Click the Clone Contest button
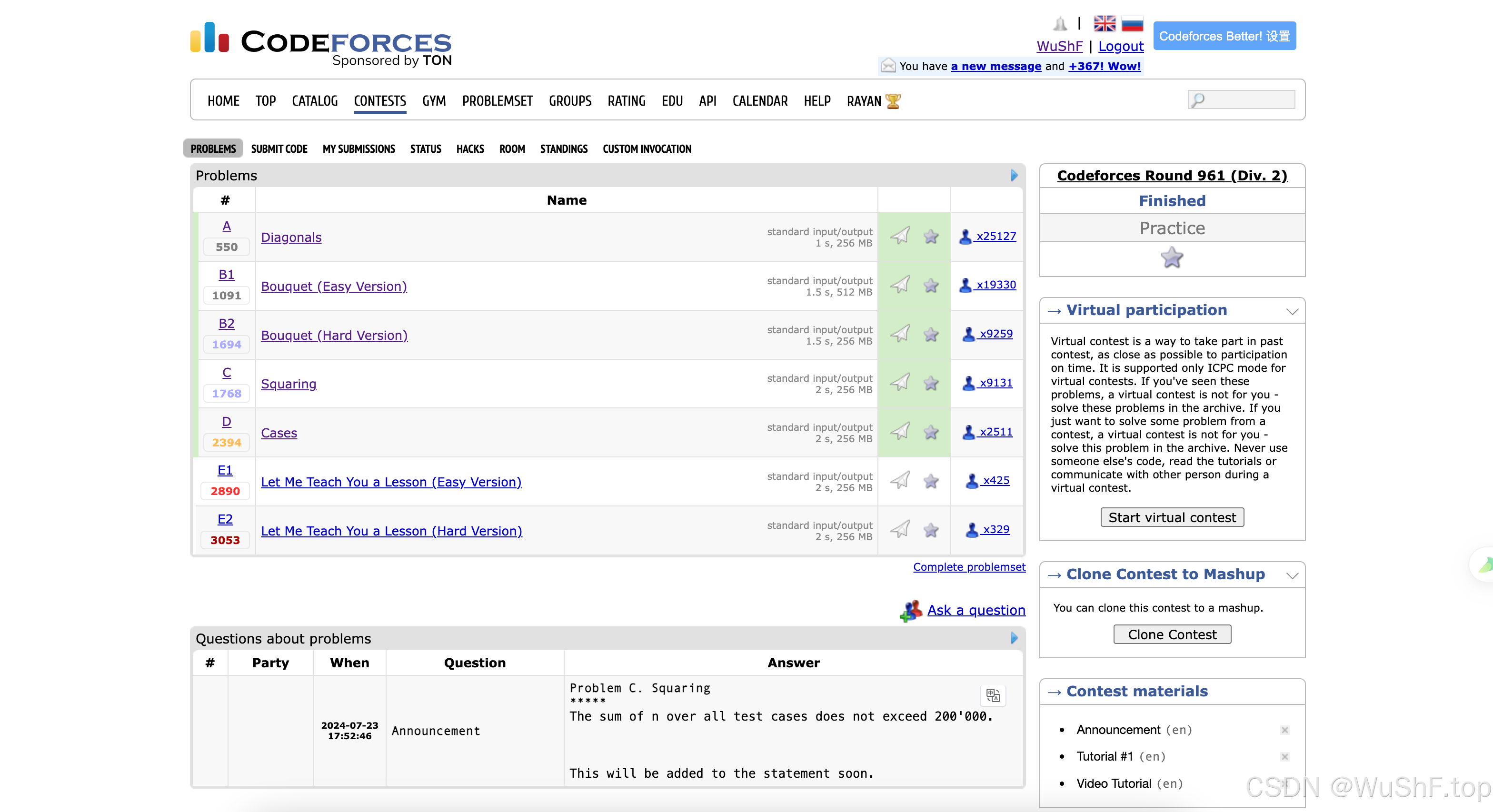1493x812 pixels. pos(1172,634)
